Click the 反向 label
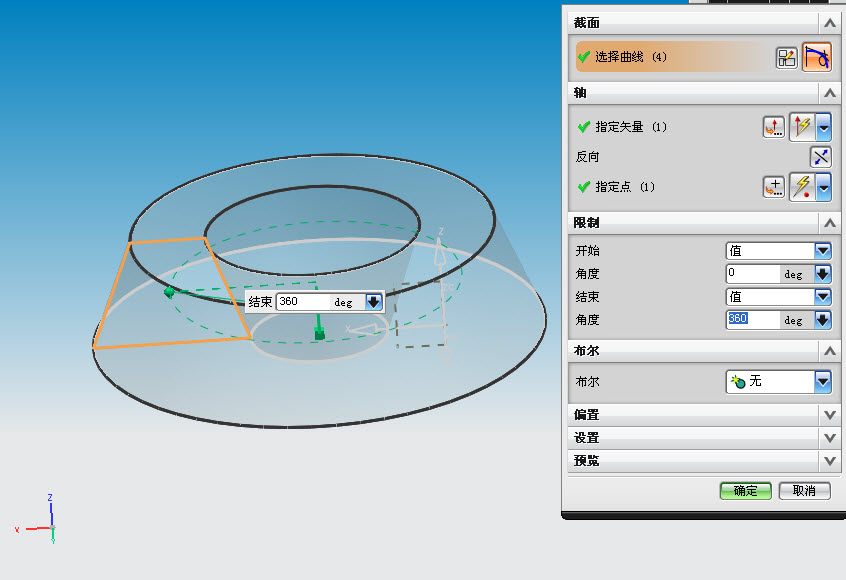The height and width of the screenshot is (580, 846). tap(588, 157)
